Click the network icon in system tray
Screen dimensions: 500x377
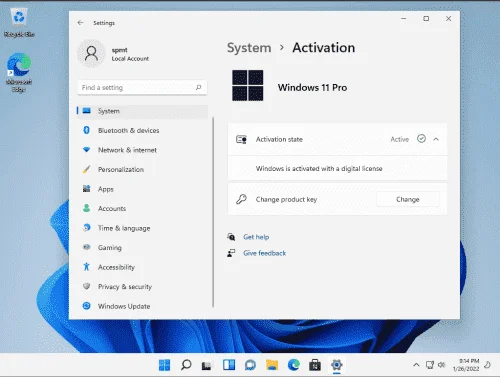(430, 365)
